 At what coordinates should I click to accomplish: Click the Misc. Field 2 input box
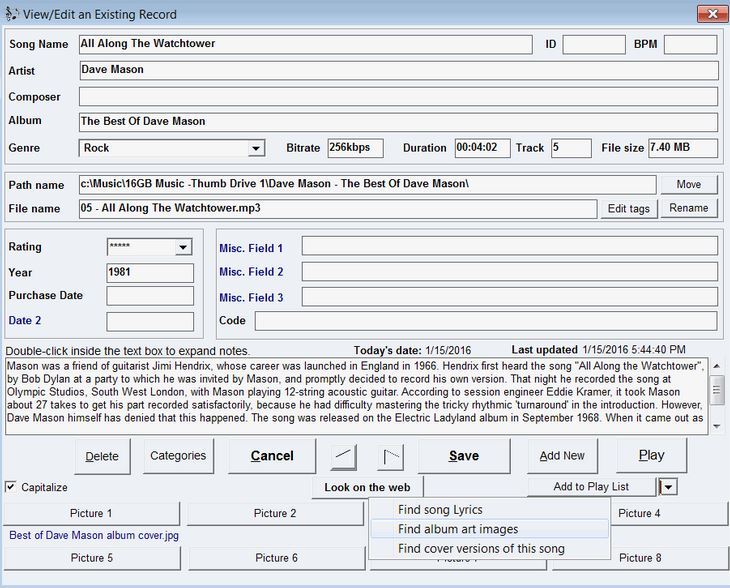click(510, 271)
